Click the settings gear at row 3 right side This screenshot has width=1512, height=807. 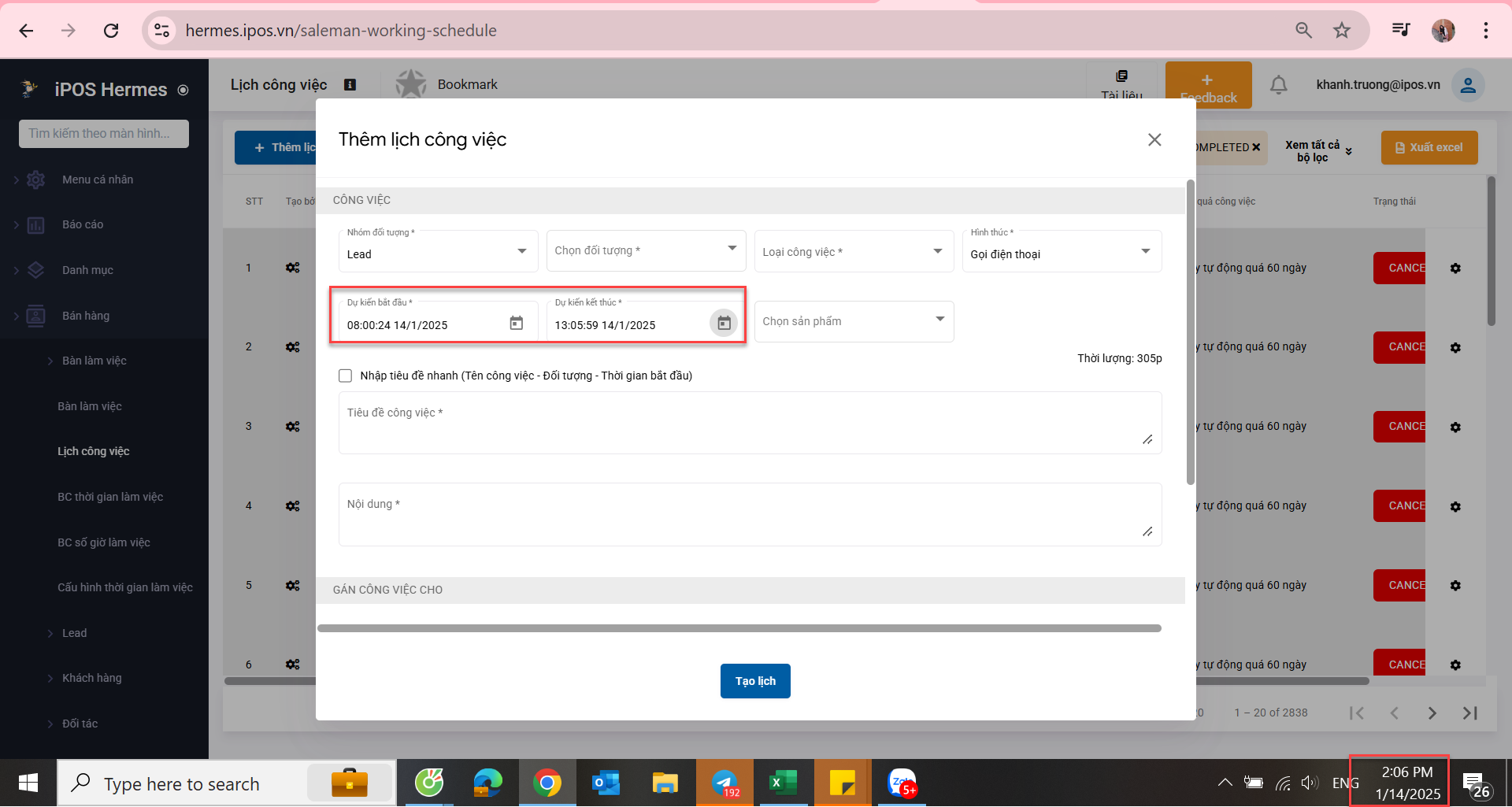click(x=1455, y=427)
